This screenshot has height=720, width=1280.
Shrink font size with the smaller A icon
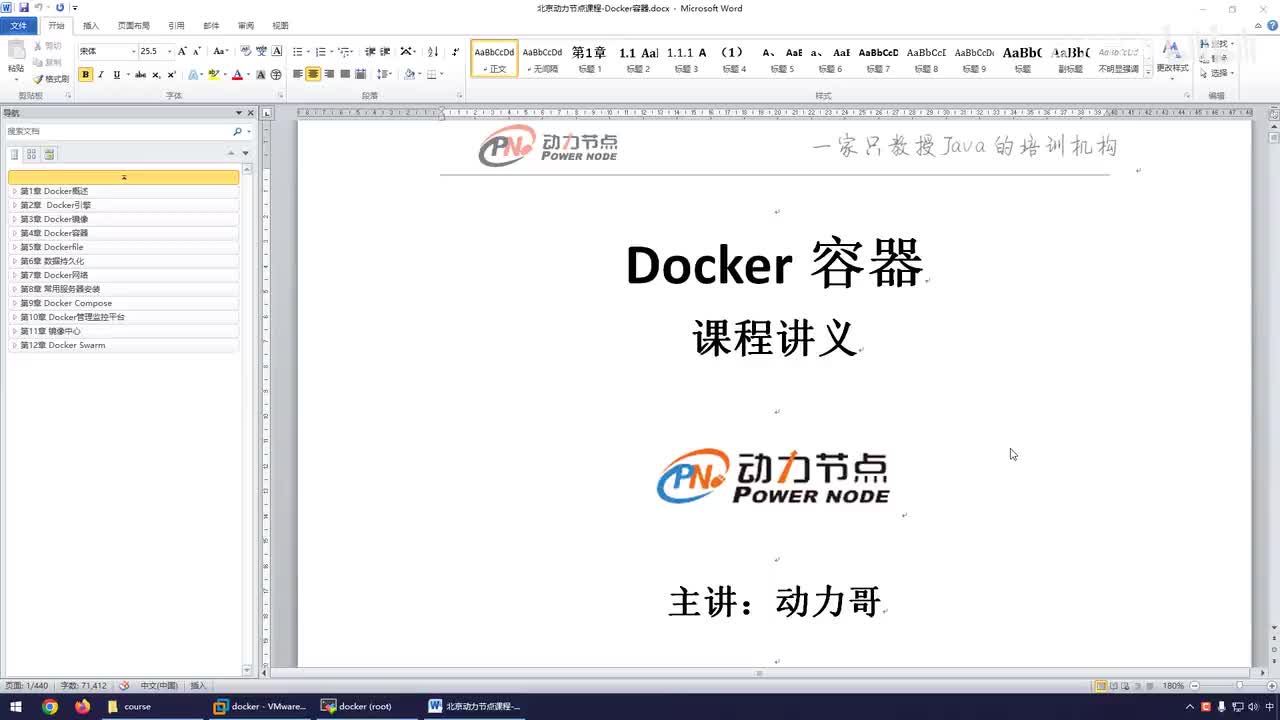pos(197,51)
